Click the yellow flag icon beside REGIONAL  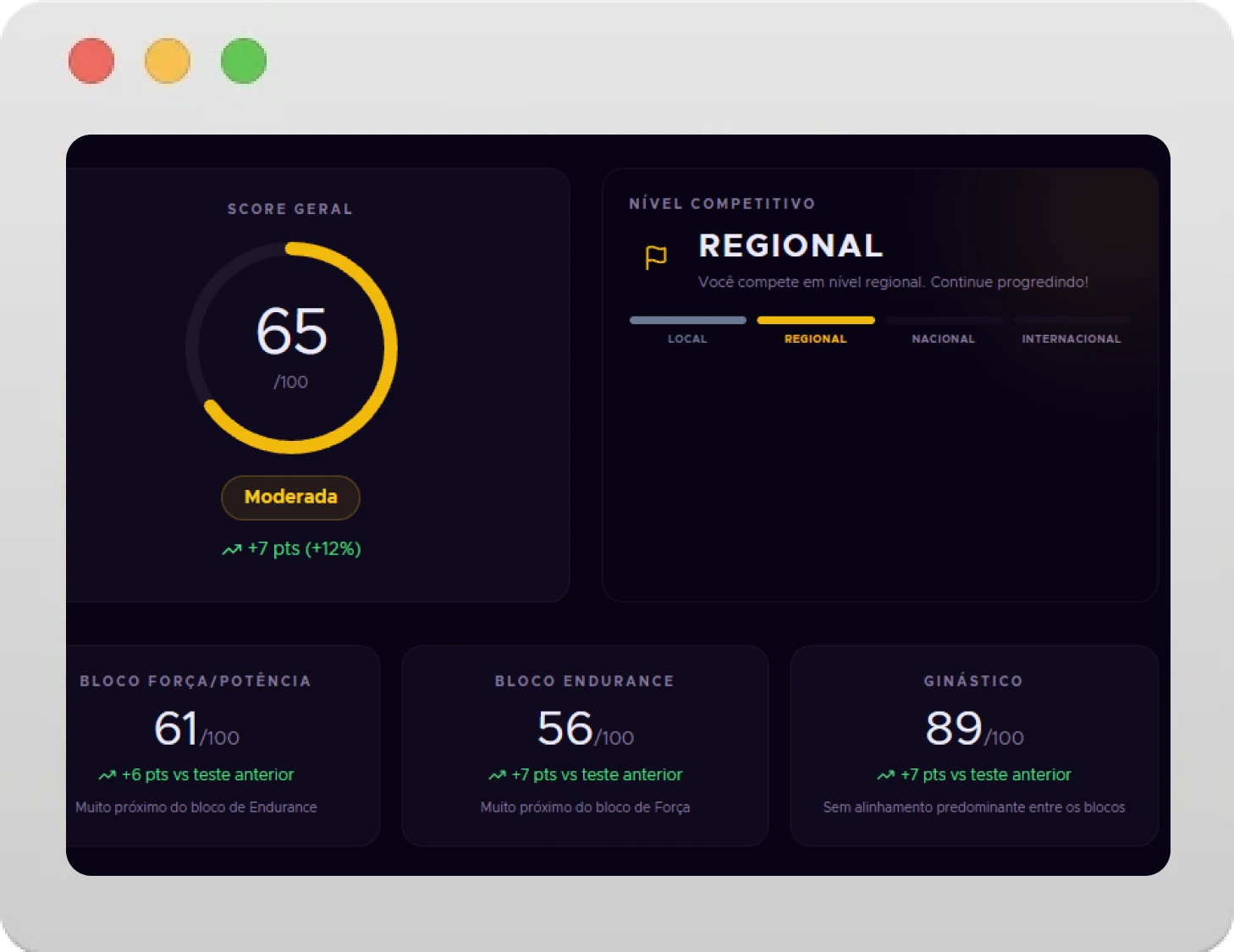[x=656, y=257]
